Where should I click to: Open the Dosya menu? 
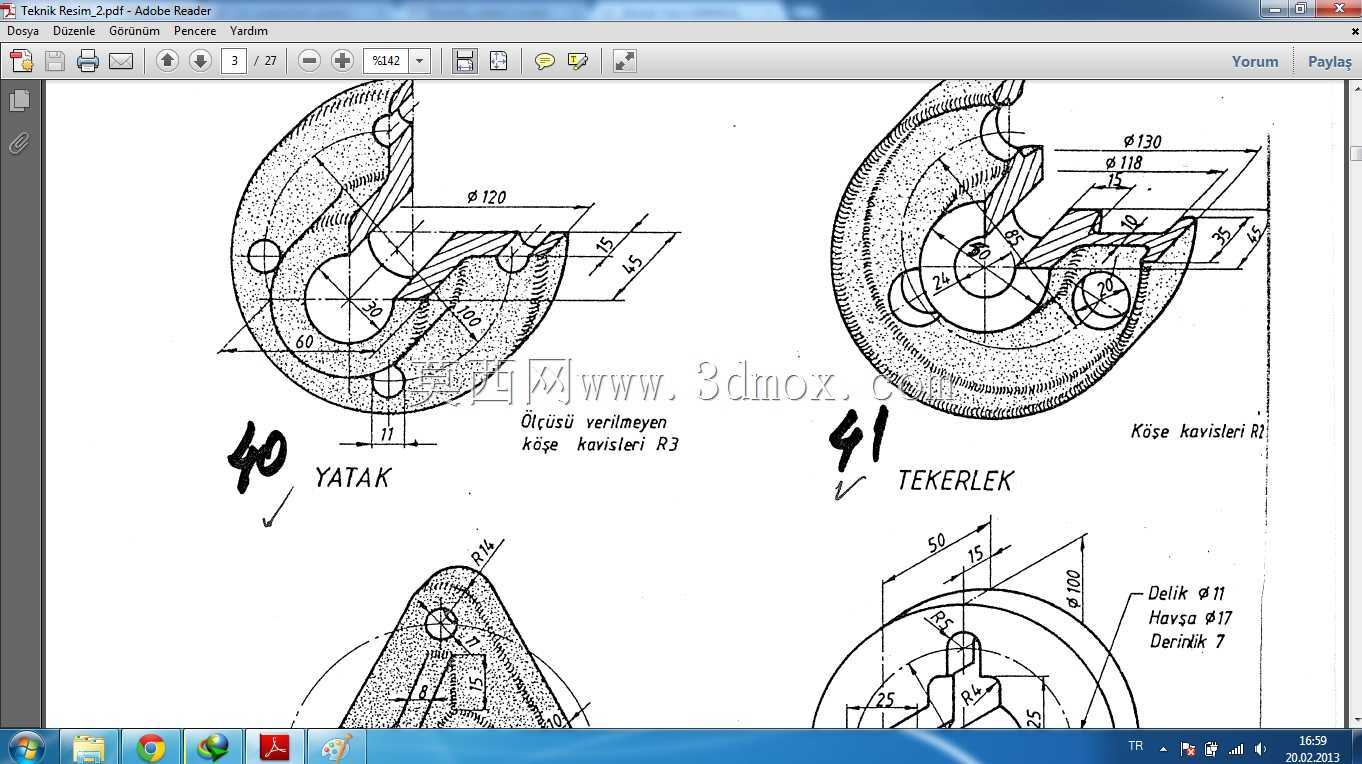pos(23,31)
